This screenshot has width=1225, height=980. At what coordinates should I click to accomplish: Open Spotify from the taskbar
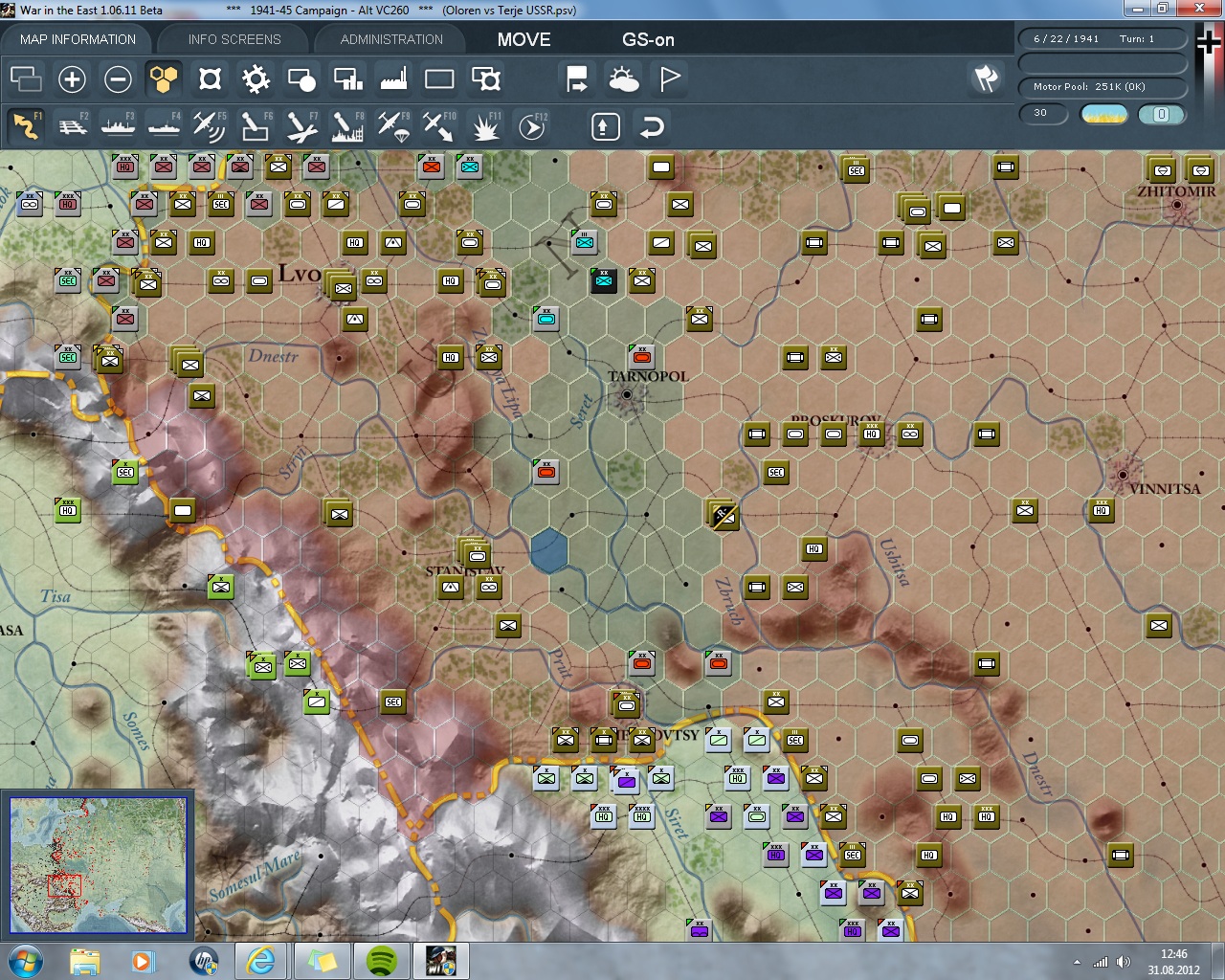(382, 961)
